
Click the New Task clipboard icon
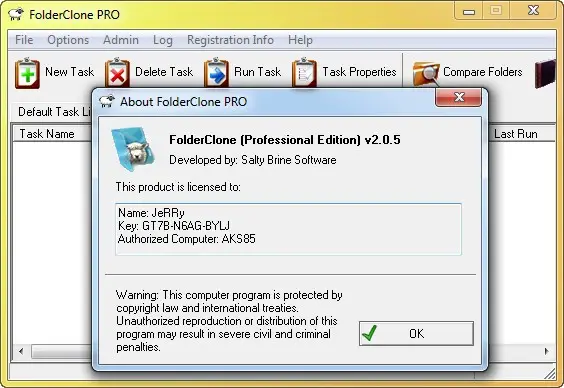[27, 73]
